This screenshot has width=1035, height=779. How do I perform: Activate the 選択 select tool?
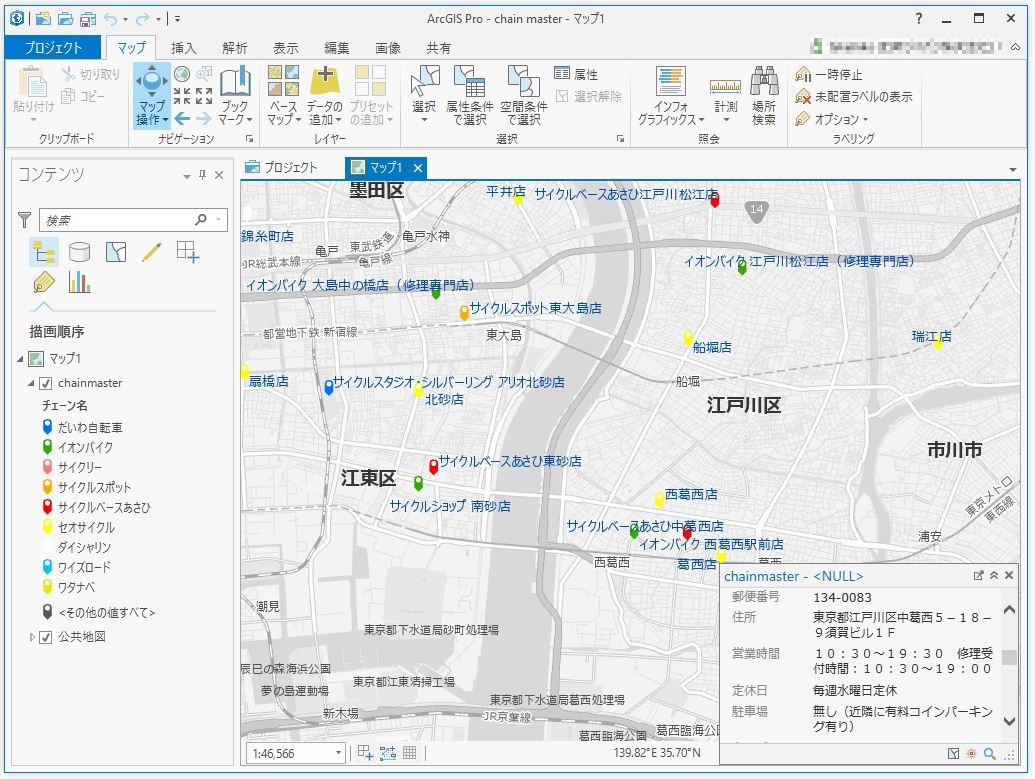pyautogui.click(x=424, y=94)
